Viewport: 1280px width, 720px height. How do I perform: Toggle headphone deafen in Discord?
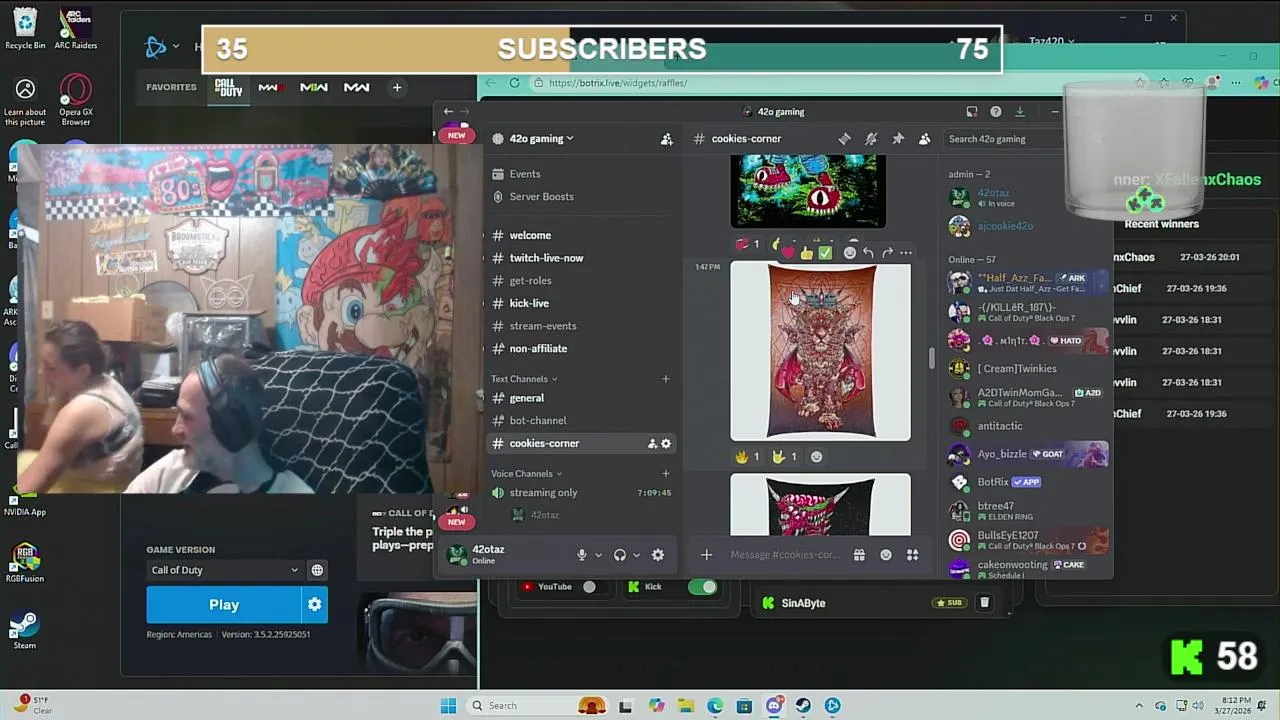tap(620, 555)
